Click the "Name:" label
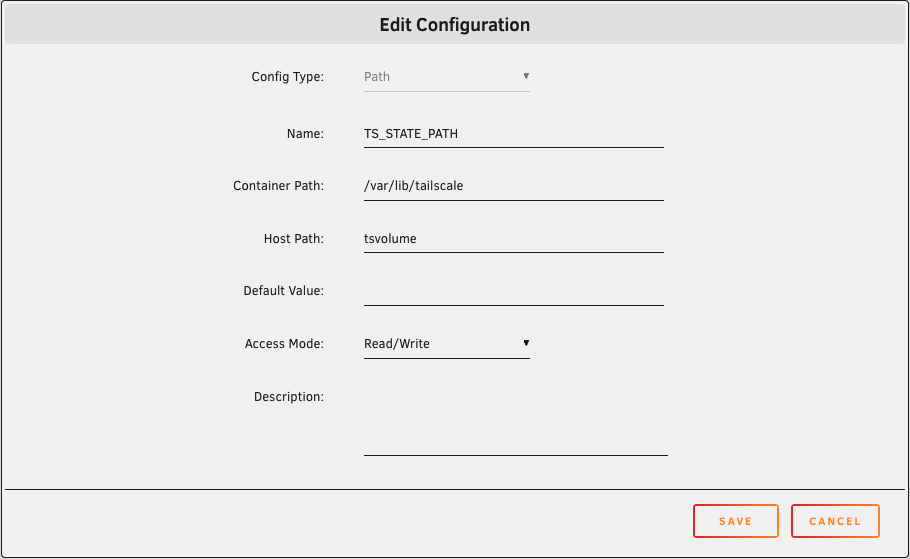Viewport: 910px width, 559px height. pyautogui.click(x=305, y=133)
